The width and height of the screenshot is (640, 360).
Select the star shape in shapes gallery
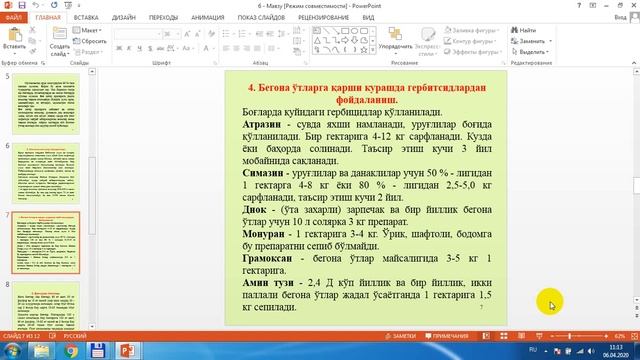pyautogui.click(x=363, y=49)
